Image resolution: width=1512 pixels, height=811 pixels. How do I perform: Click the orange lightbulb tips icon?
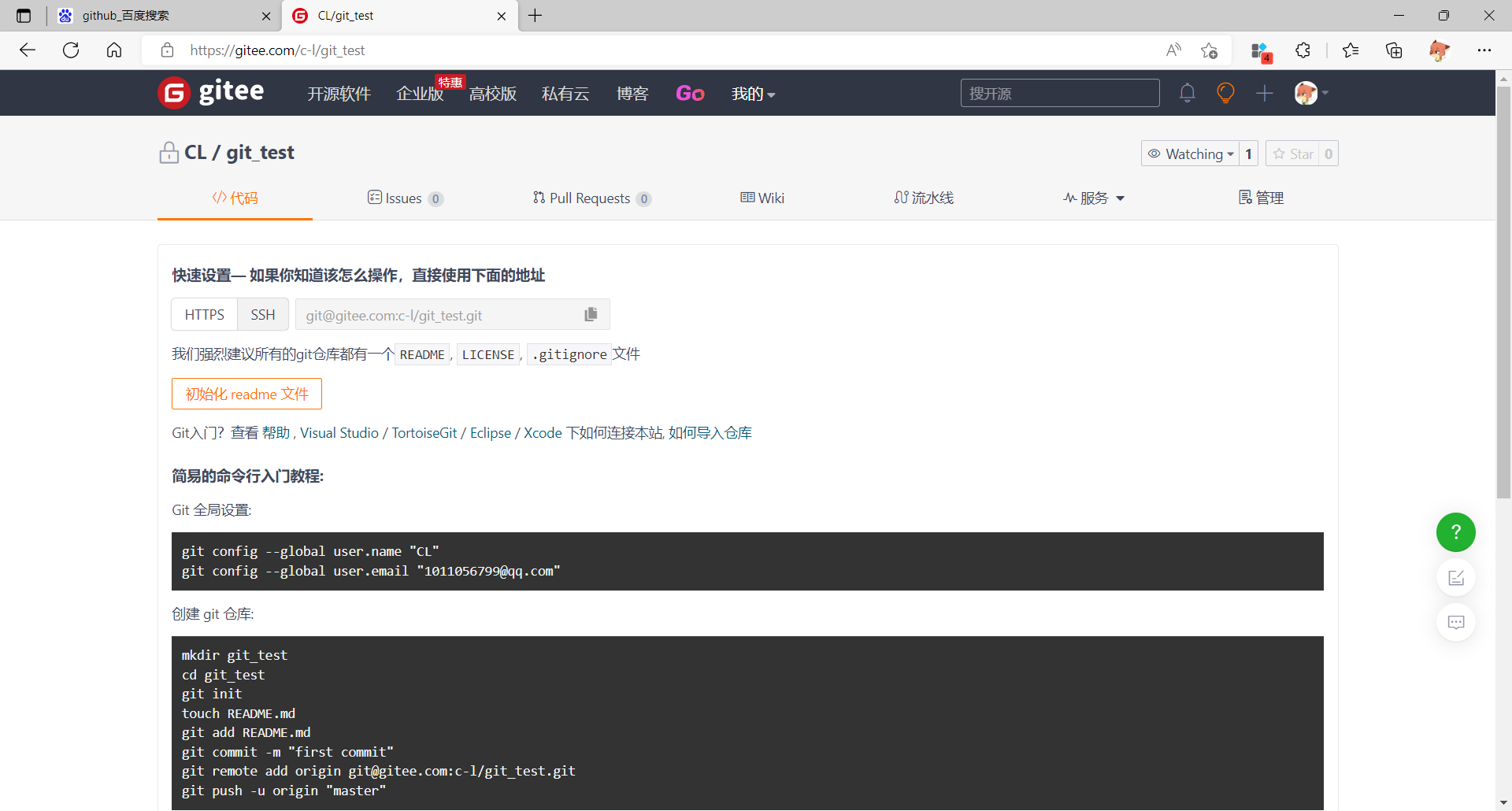click(x=1225, y=93)
